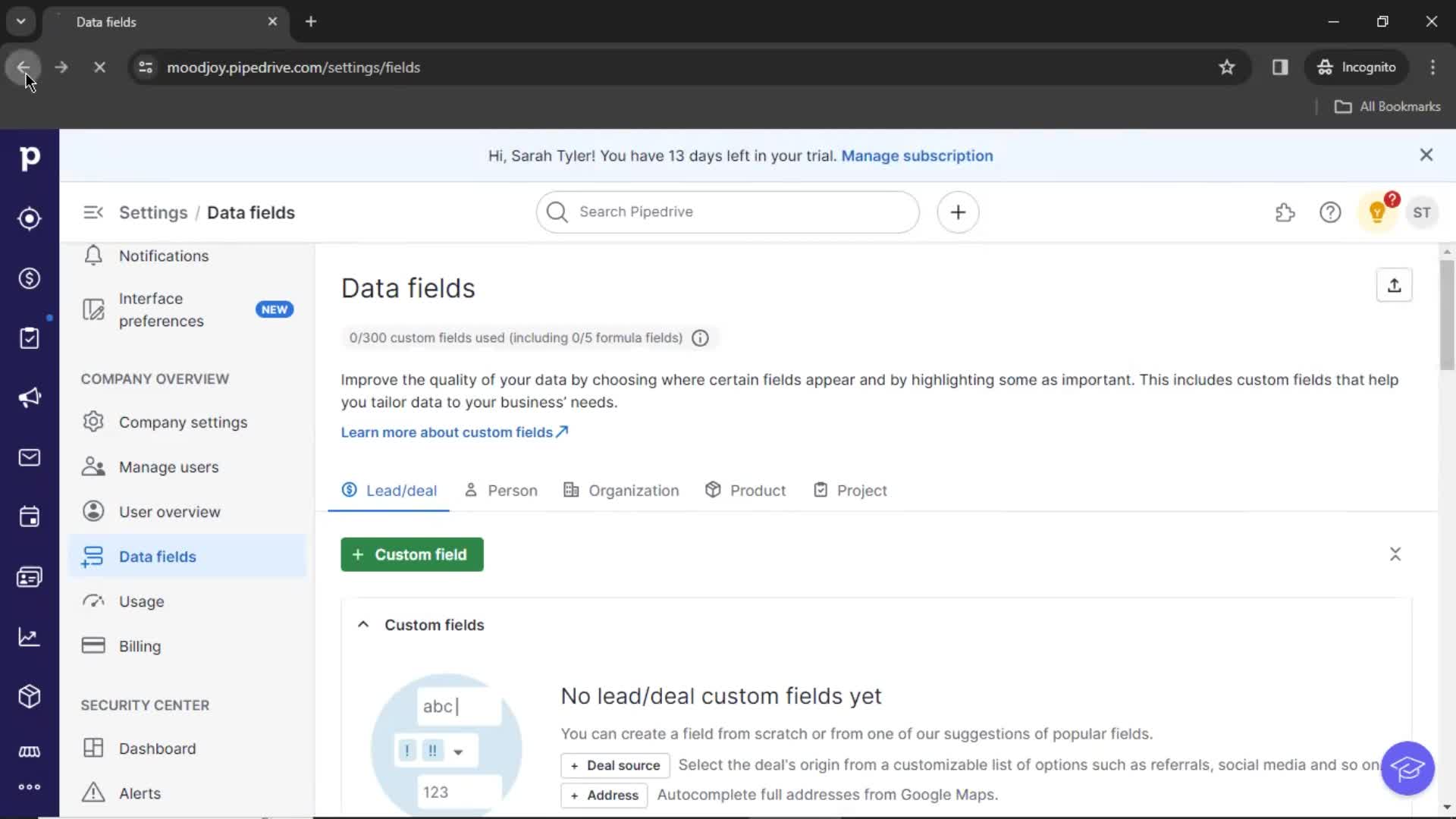Screen dimensions: 1456x819
Task: Click the Pipedrive home logo icon
Action: point(29,158)
